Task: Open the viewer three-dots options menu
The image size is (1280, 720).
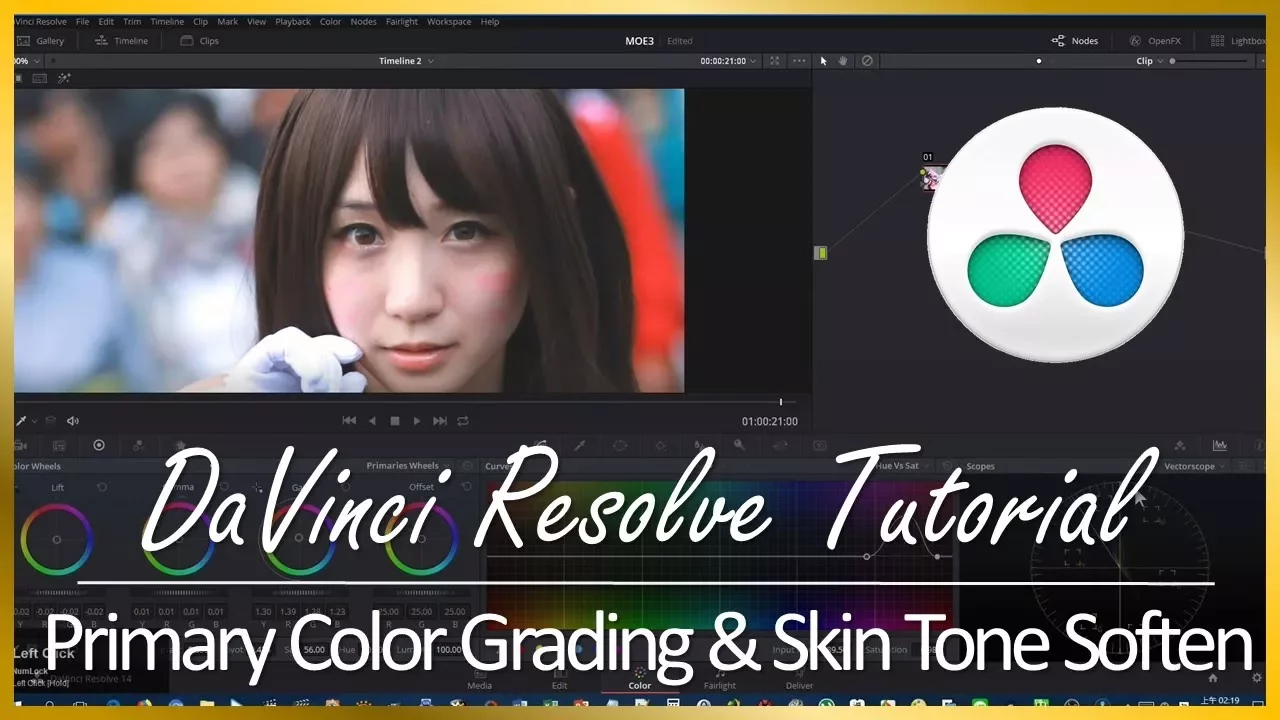Action: [x=799, y=61]
